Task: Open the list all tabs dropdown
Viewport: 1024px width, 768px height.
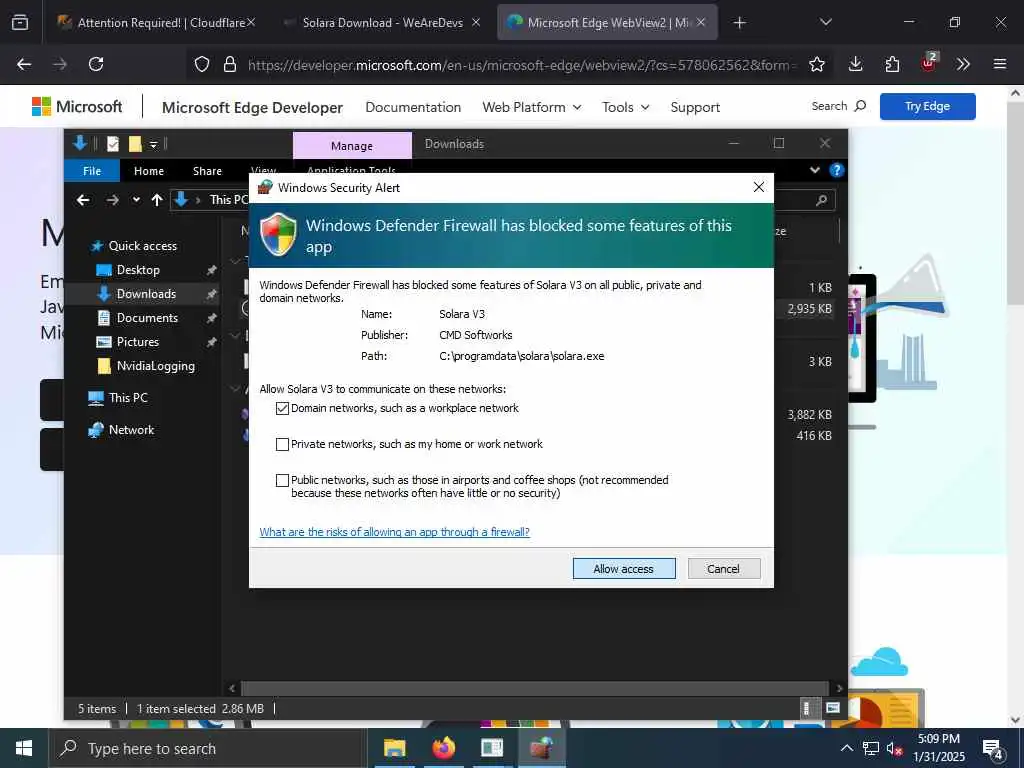Action: pyautogui.click(x=825, y=23)
